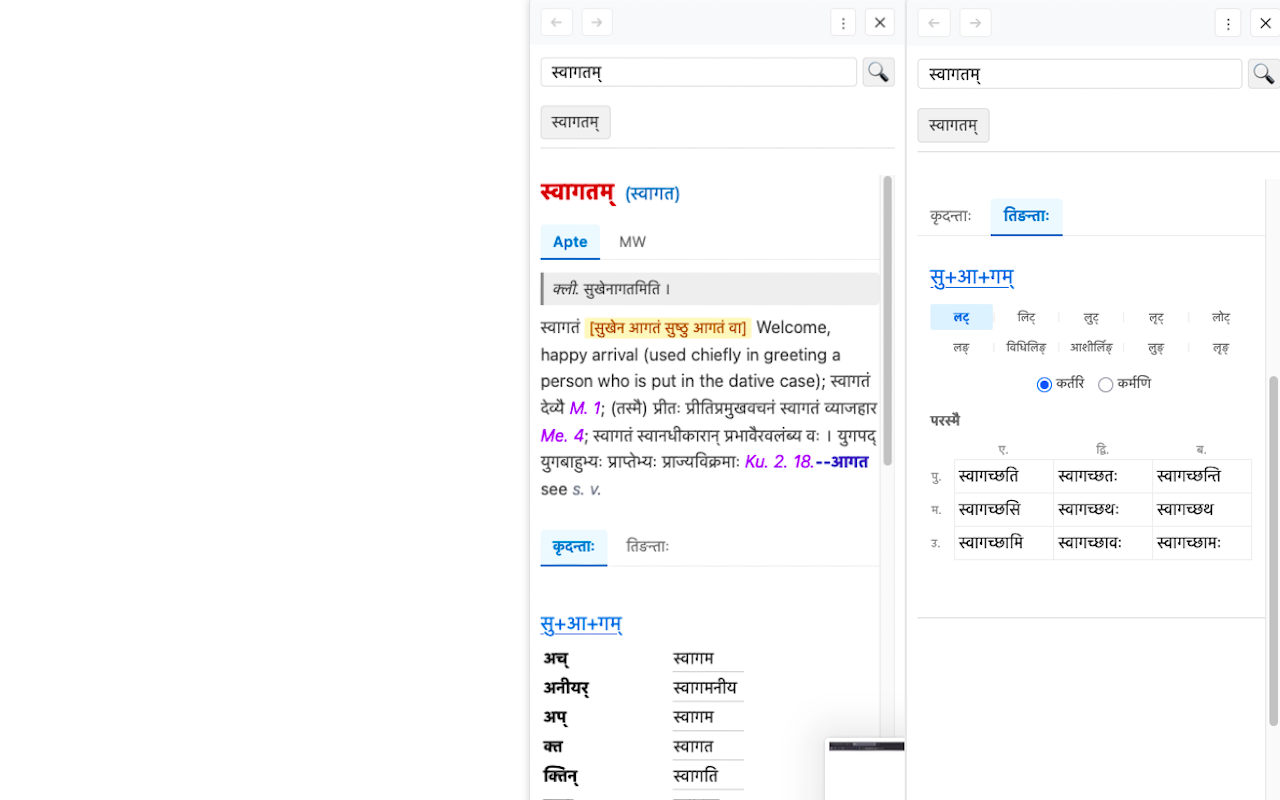Click the स्वागच्छामि verb form cell
The image size is (1280, 800).
point(1004,543)
